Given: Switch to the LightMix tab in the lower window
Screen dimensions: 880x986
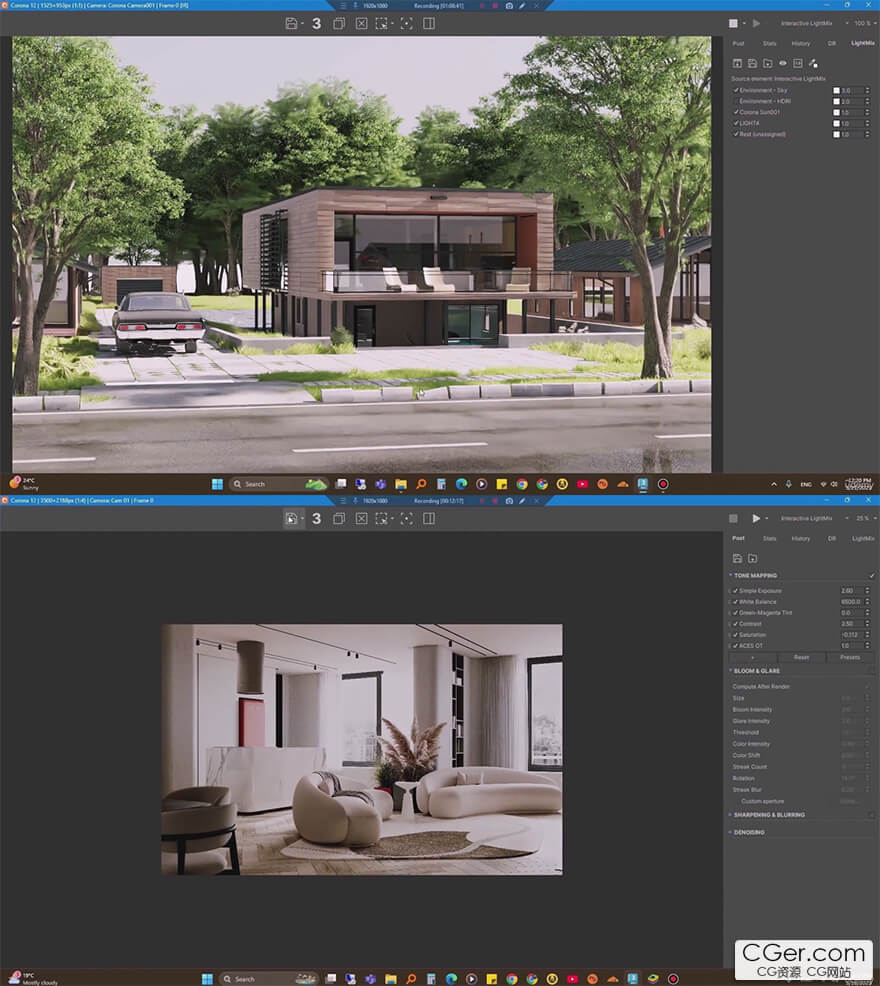Looking at the screenshot, I should pyautogui.click(x=863, y=538).
